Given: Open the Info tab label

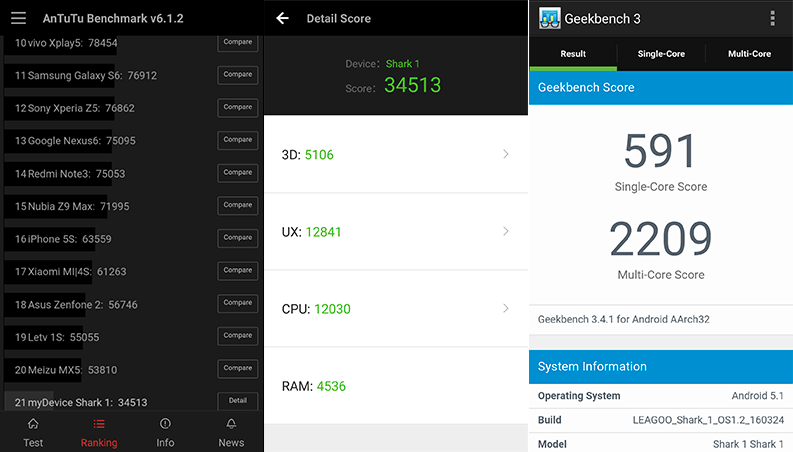Looking at the screenshot, I should [x=165, y=442].
